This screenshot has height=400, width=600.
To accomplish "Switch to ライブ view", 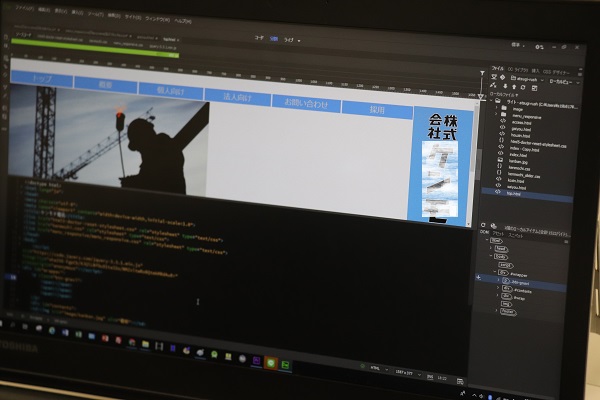I will point(289,40).
